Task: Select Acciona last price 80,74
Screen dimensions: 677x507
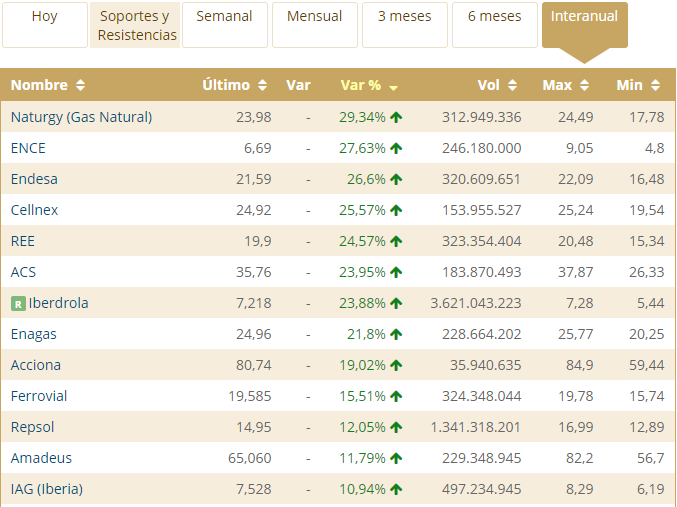Action: point(254,365)
